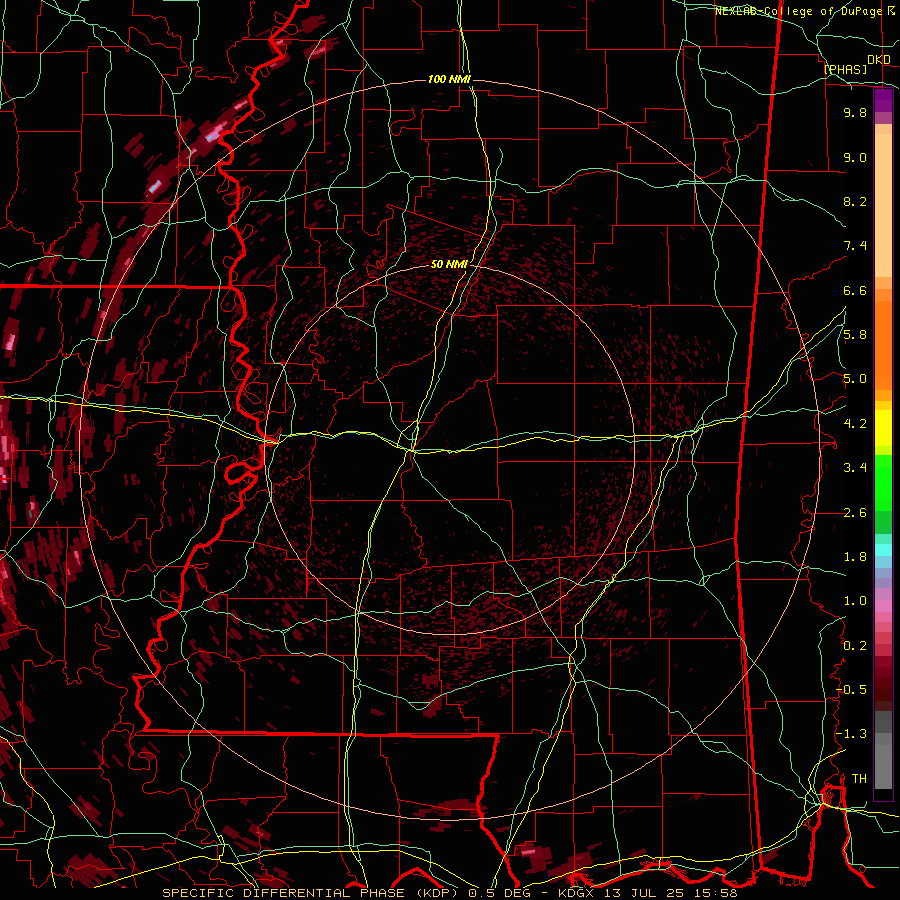This screenshot has width=900, height=900.
Task: Click the [PHAS] units label
Action: tap(845, 69)
